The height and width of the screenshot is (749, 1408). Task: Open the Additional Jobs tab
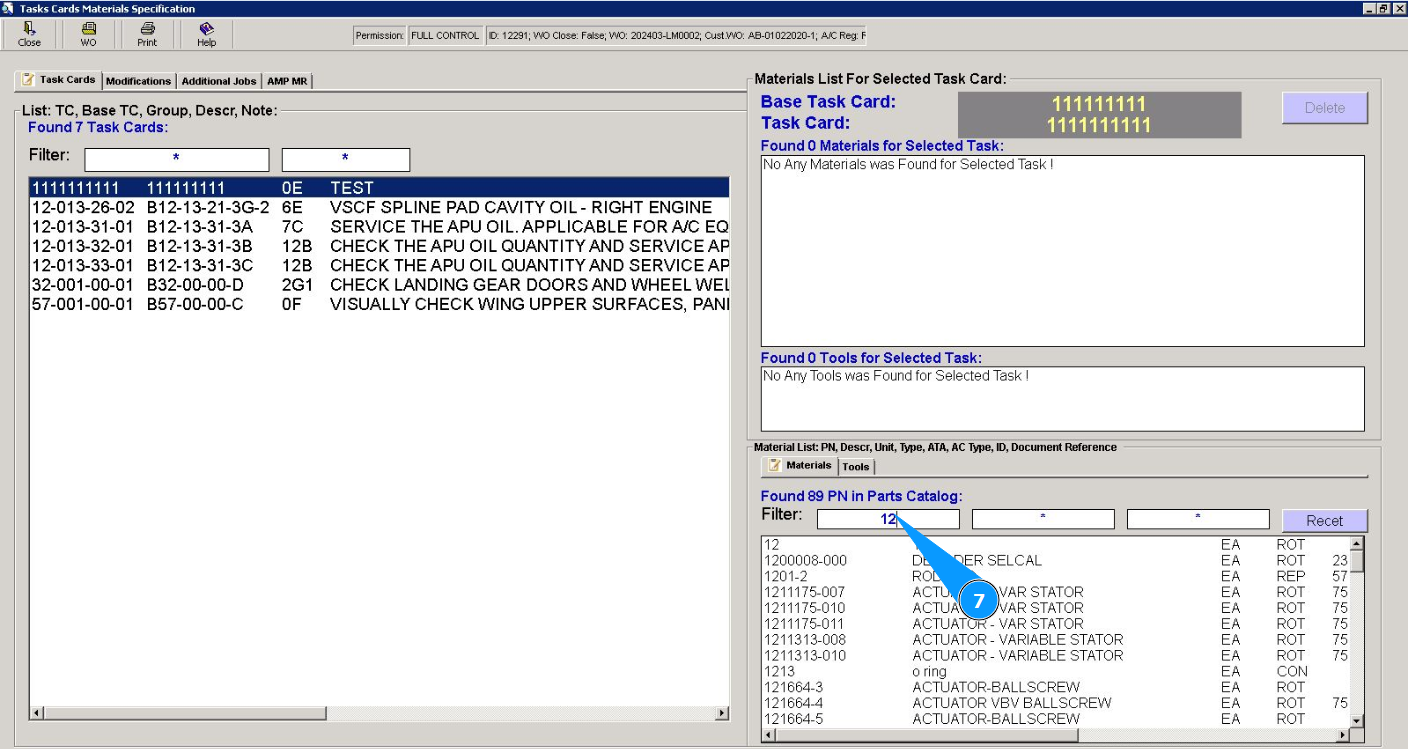pos(219,81)
